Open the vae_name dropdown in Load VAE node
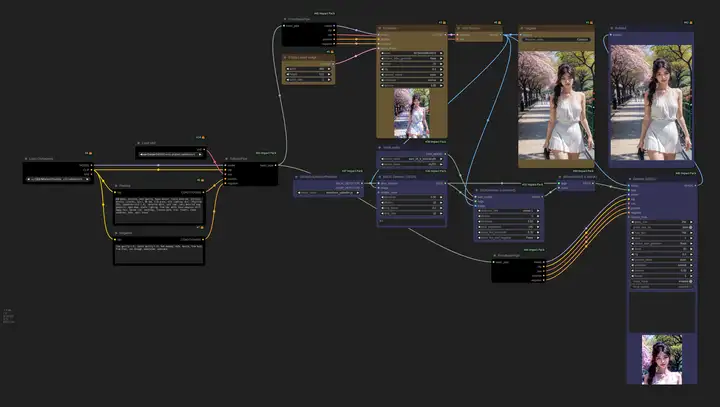The width and height of the screenshot is (720, 407). click(x=171, y=154)
